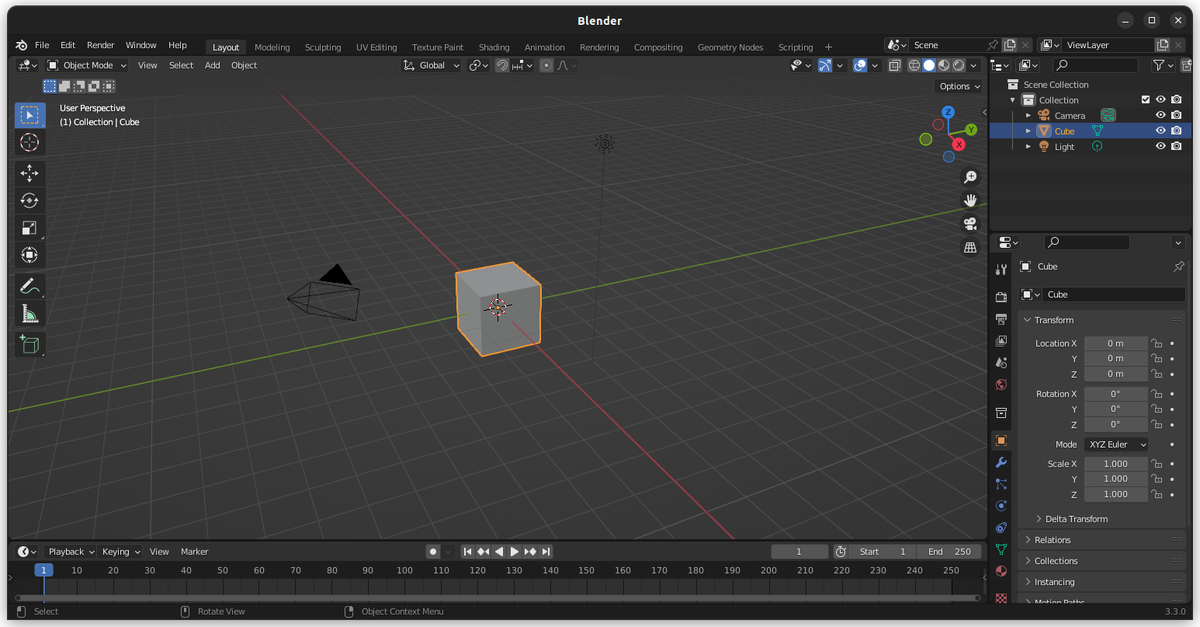Click the pan view hand icon
The height and width of the screenshot is (627, 1200).
[970, 200]
